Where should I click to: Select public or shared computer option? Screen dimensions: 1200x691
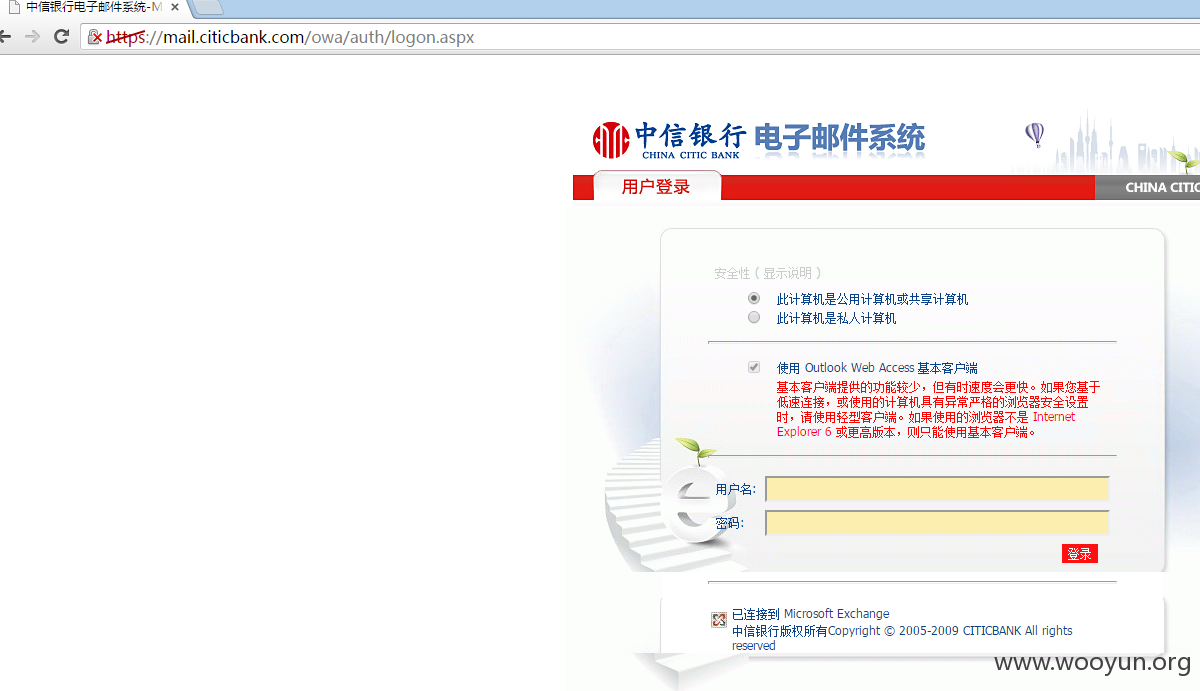pos(754,298)
